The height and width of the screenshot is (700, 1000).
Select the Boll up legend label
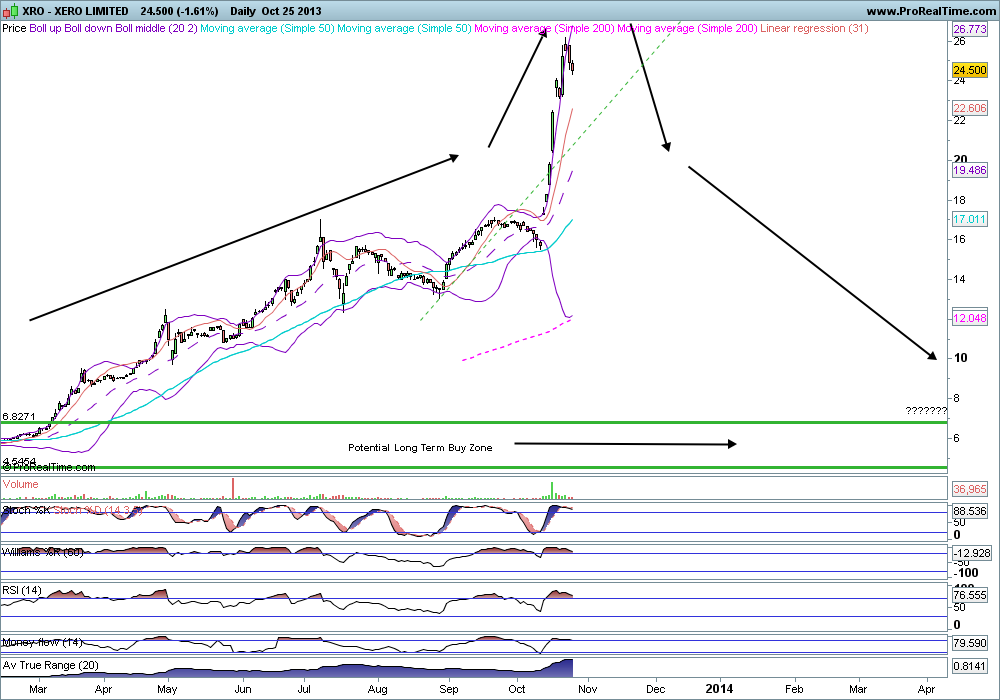tap(45, 28)
